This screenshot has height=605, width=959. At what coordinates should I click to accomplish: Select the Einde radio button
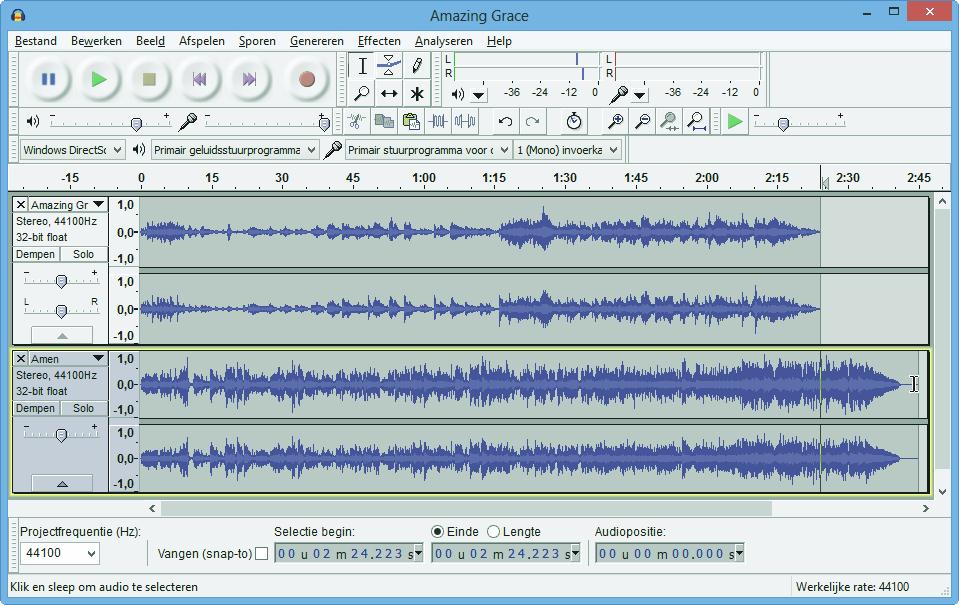point(437,532)
